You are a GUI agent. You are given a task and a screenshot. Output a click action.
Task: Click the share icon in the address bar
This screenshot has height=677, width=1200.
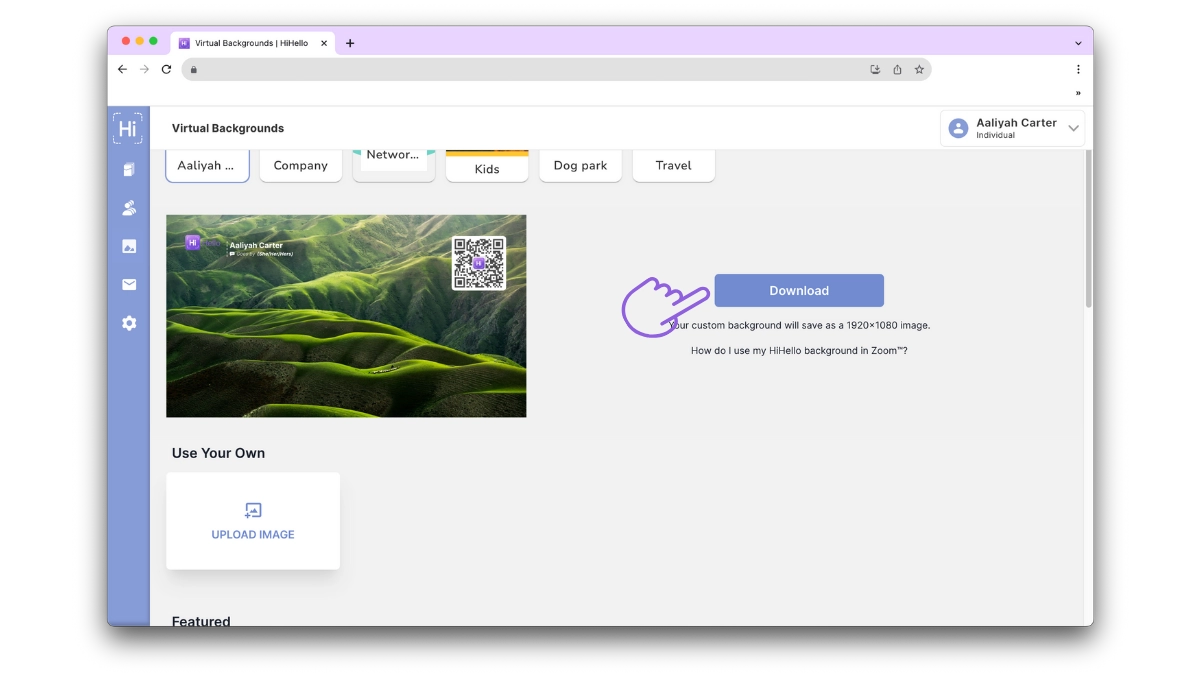[897, 69]
